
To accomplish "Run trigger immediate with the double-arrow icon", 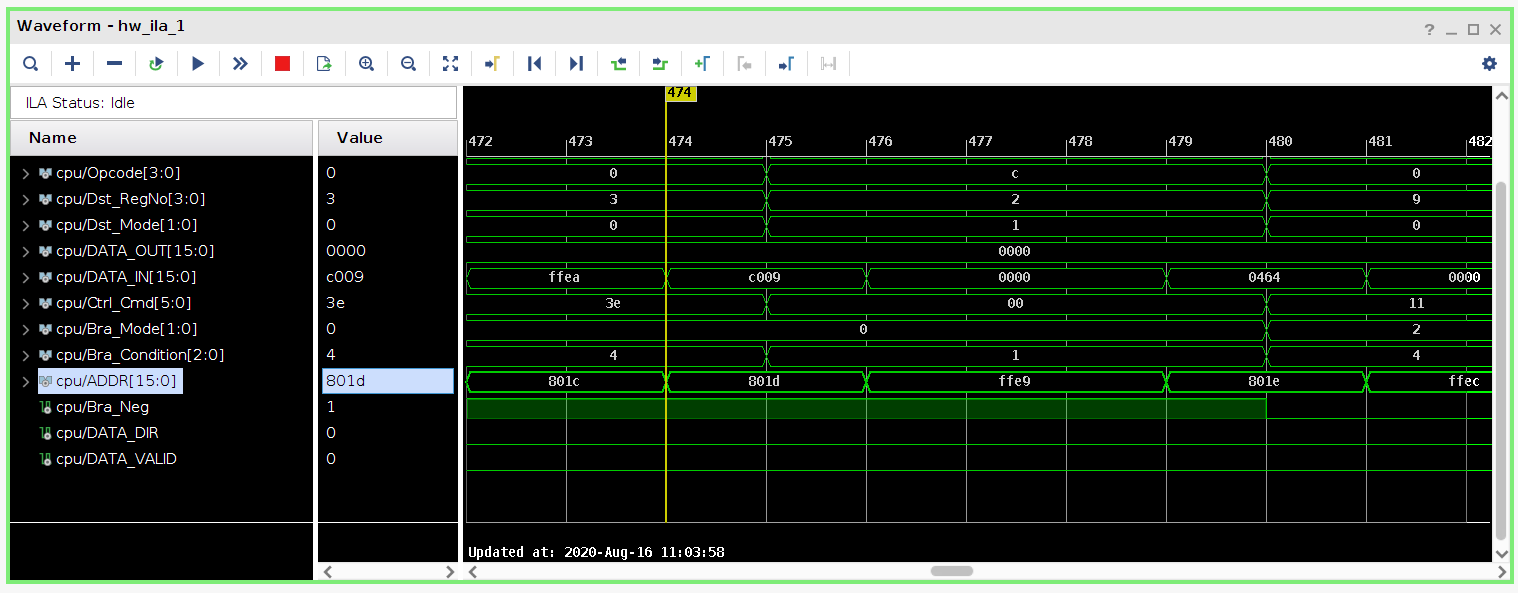I will pos(240,64).
